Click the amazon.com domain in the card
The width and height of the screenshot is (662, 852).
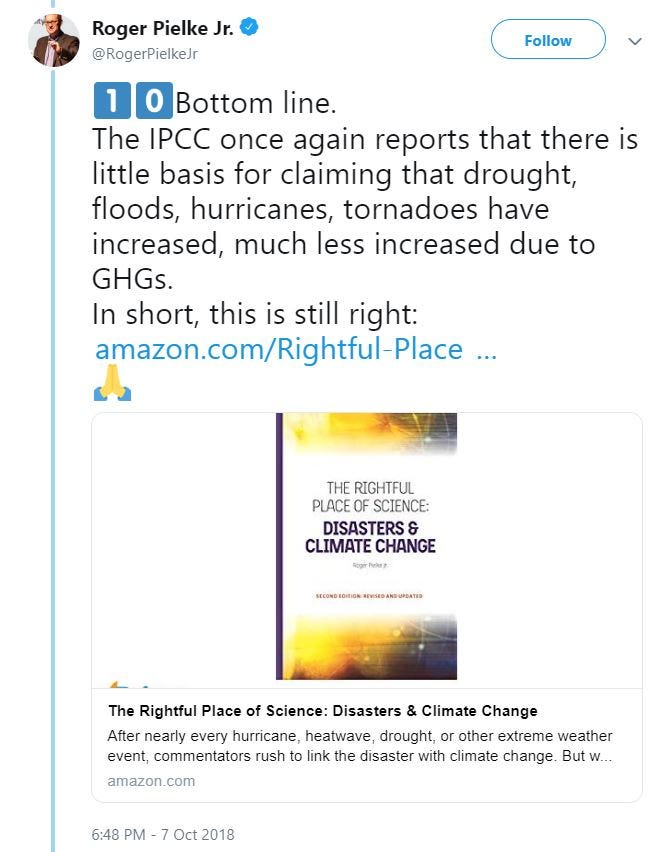coord(151,780)
